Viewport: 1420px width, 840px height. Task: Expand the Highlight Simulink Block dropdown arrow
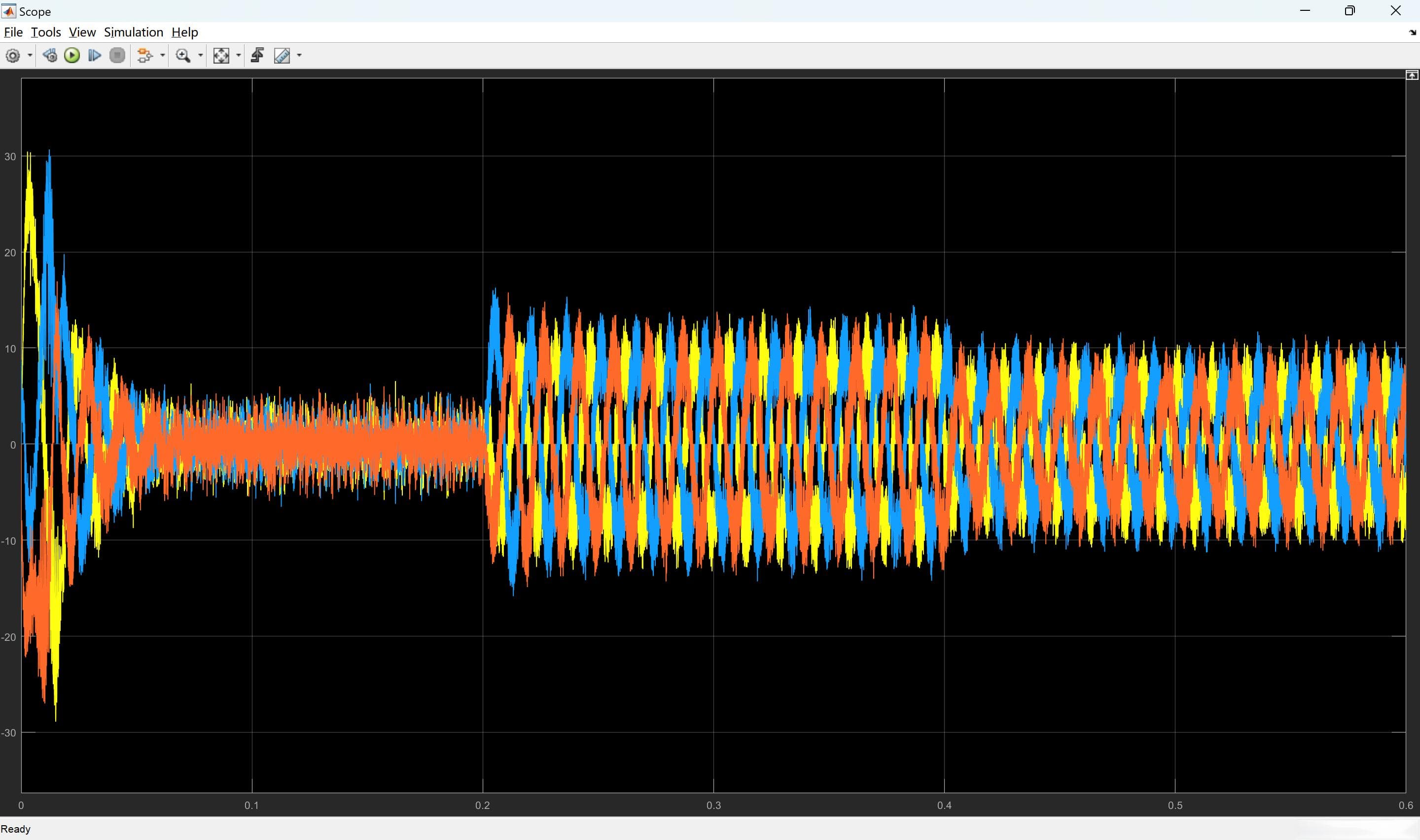(162, 56)
